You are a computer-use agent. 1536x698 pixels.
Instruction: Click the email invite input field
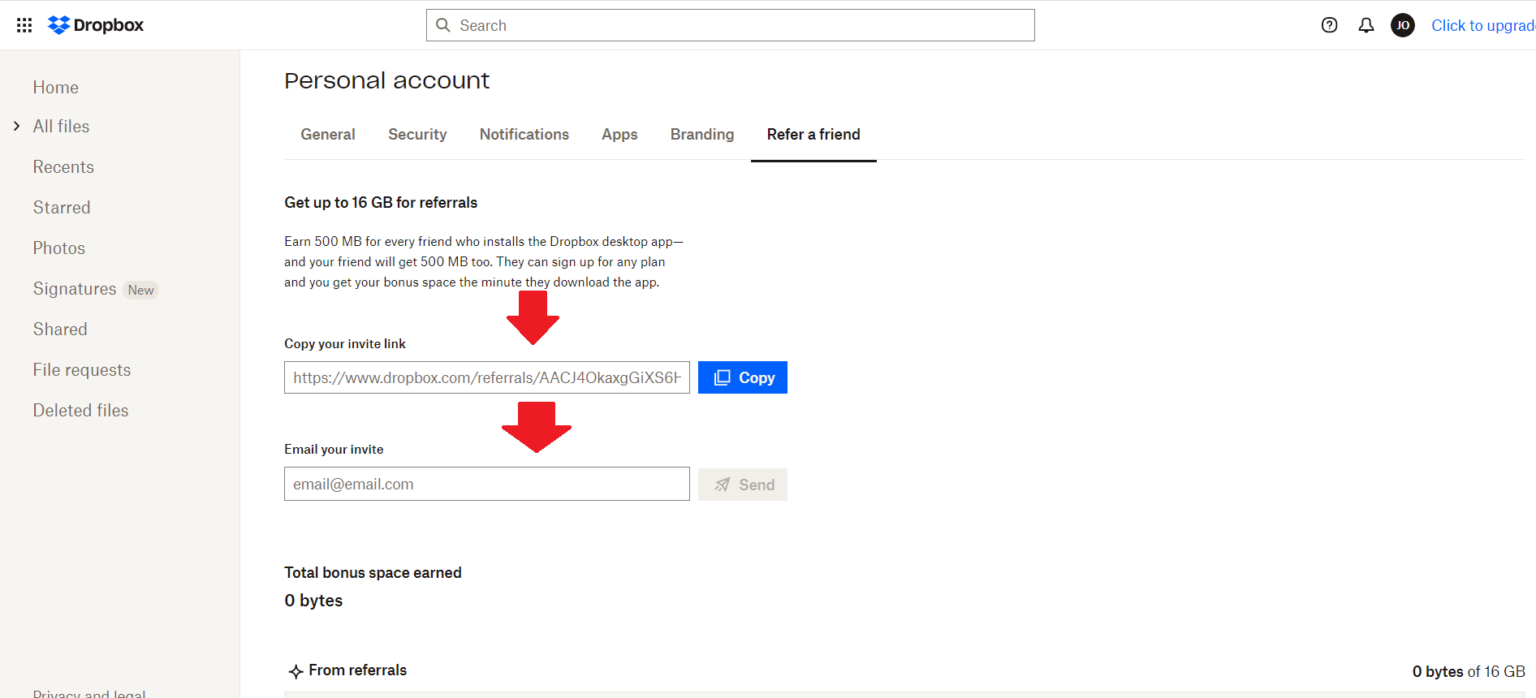coord(487,484)
